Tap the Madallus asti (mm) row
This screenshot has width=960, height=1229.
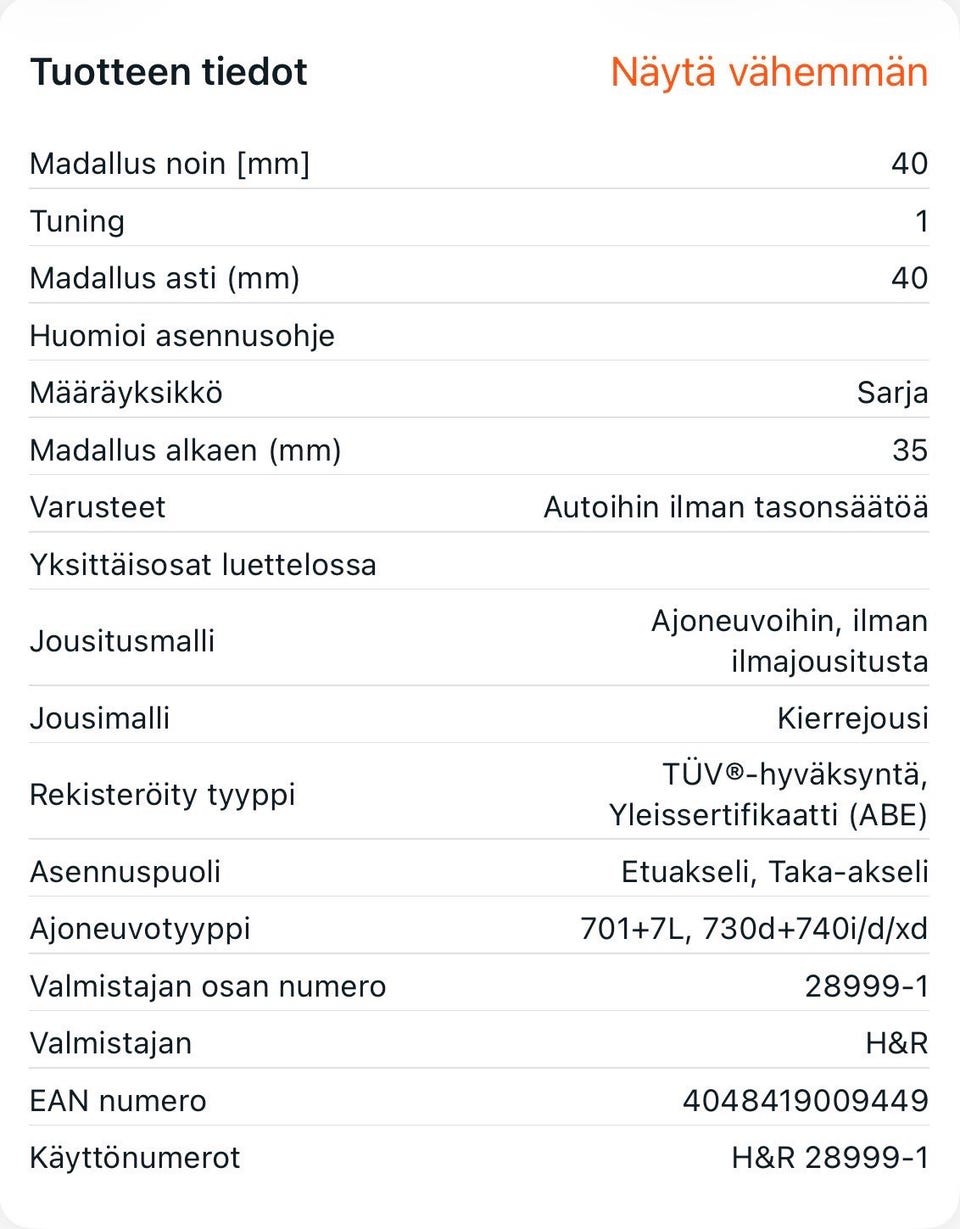pyautogui.click(x=479, y=277)
